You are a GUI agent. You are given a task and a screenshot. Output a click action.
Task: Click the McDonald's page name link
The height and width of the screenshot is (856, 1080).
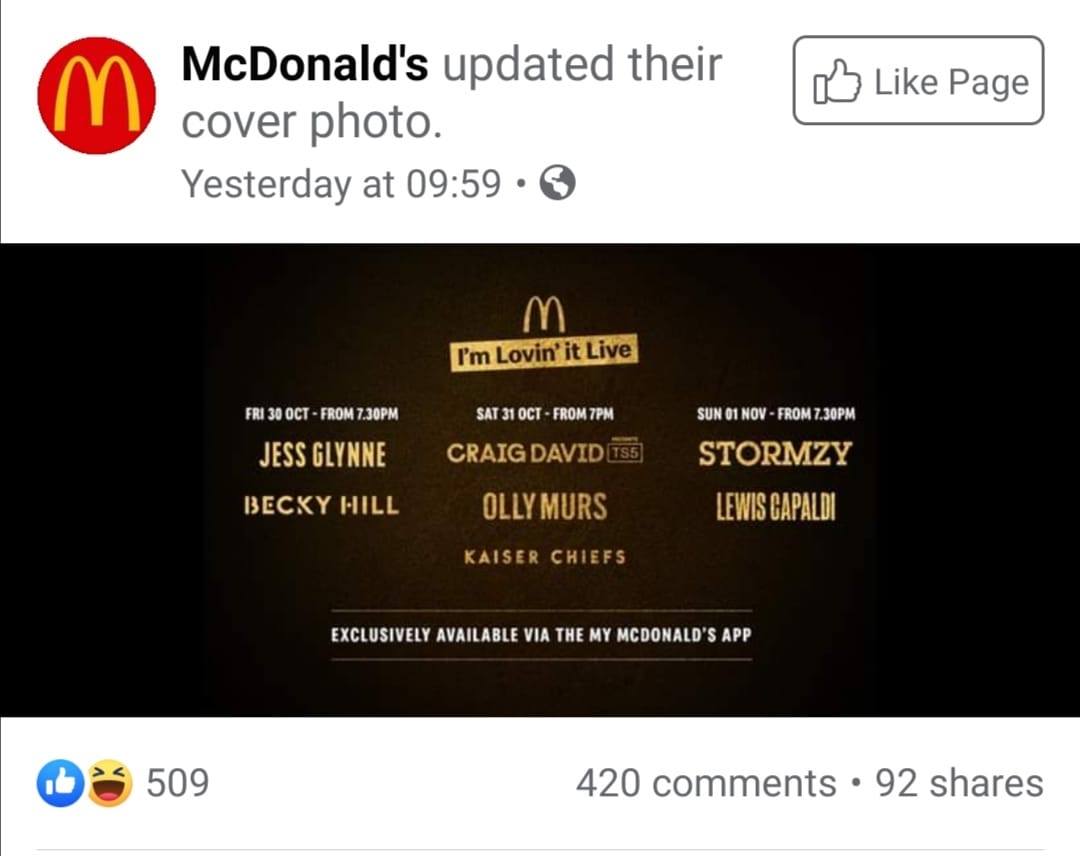pos(304,64)
